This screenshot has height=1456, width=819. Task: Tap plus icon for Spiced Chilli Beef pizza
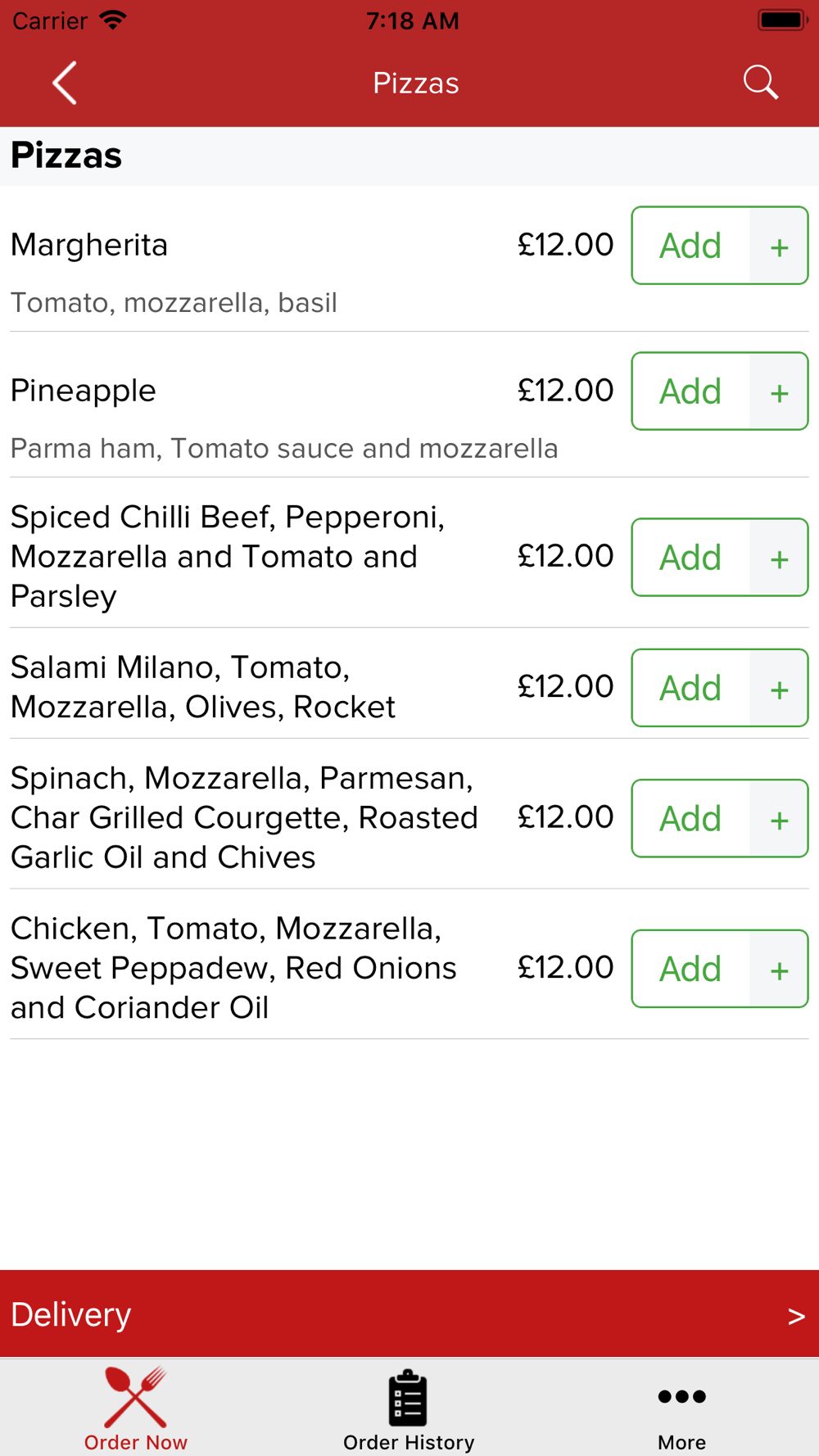(779, 558)
